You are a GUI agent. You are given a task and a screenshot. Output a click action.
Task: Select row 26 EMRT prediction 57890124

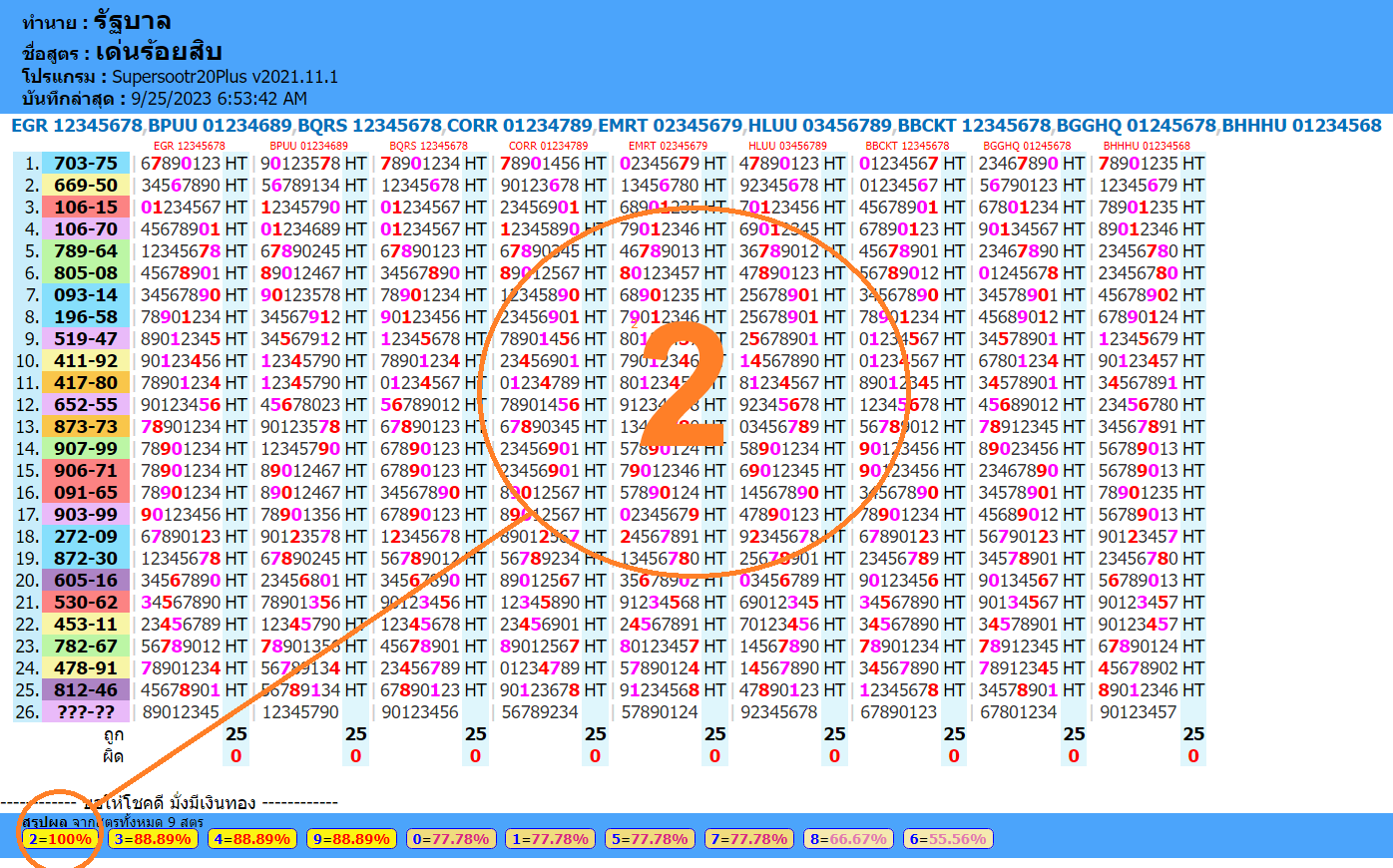[660, 712]
